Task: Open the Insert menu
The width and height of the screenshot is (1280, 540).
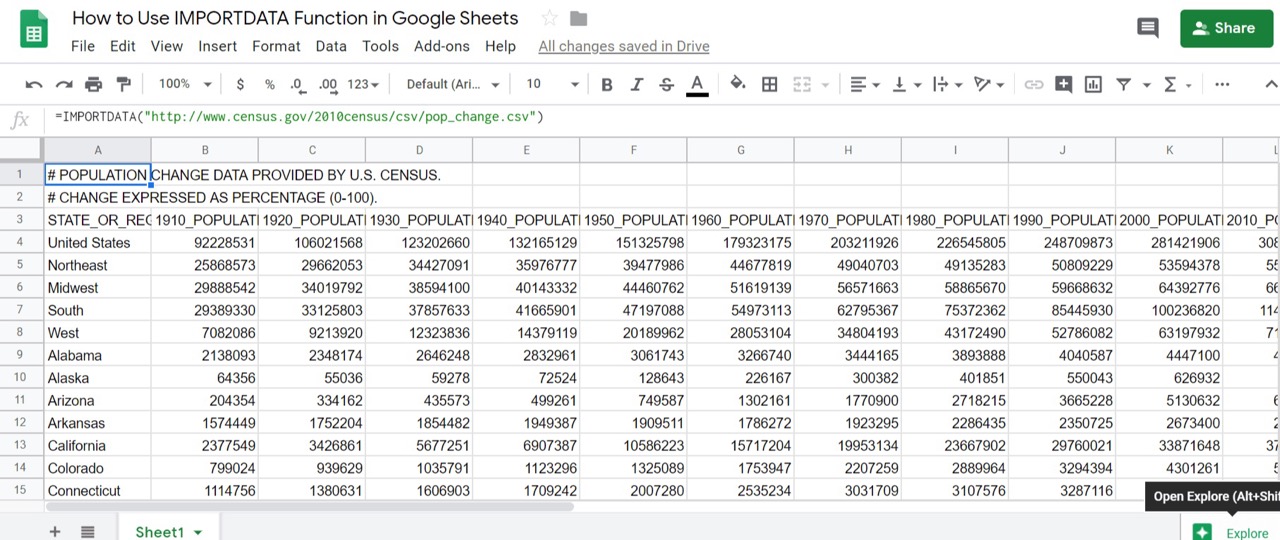Action: 218,46
